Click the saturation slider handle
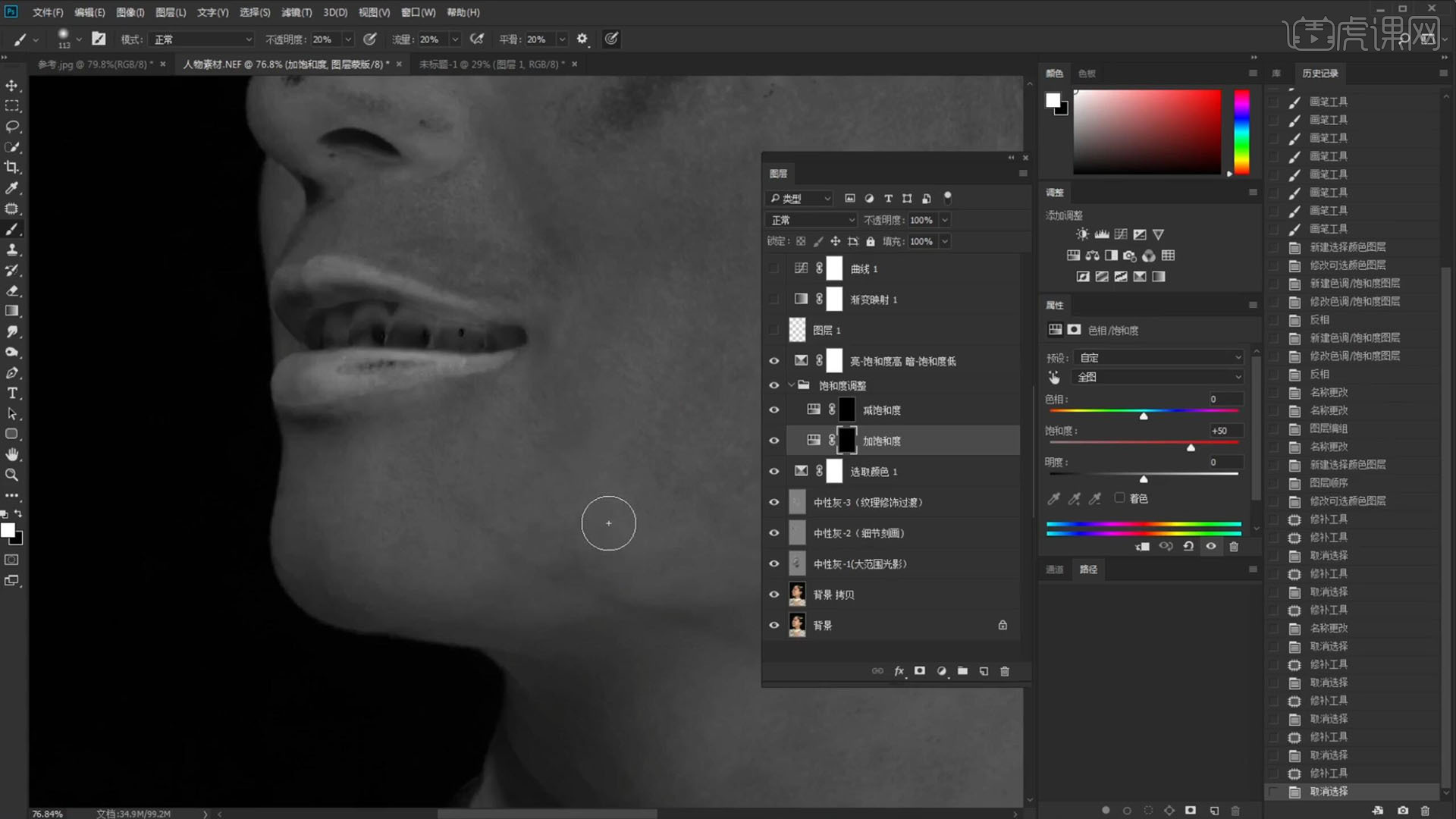The height and width of the screenshot is (819, 1456). 1191,448
